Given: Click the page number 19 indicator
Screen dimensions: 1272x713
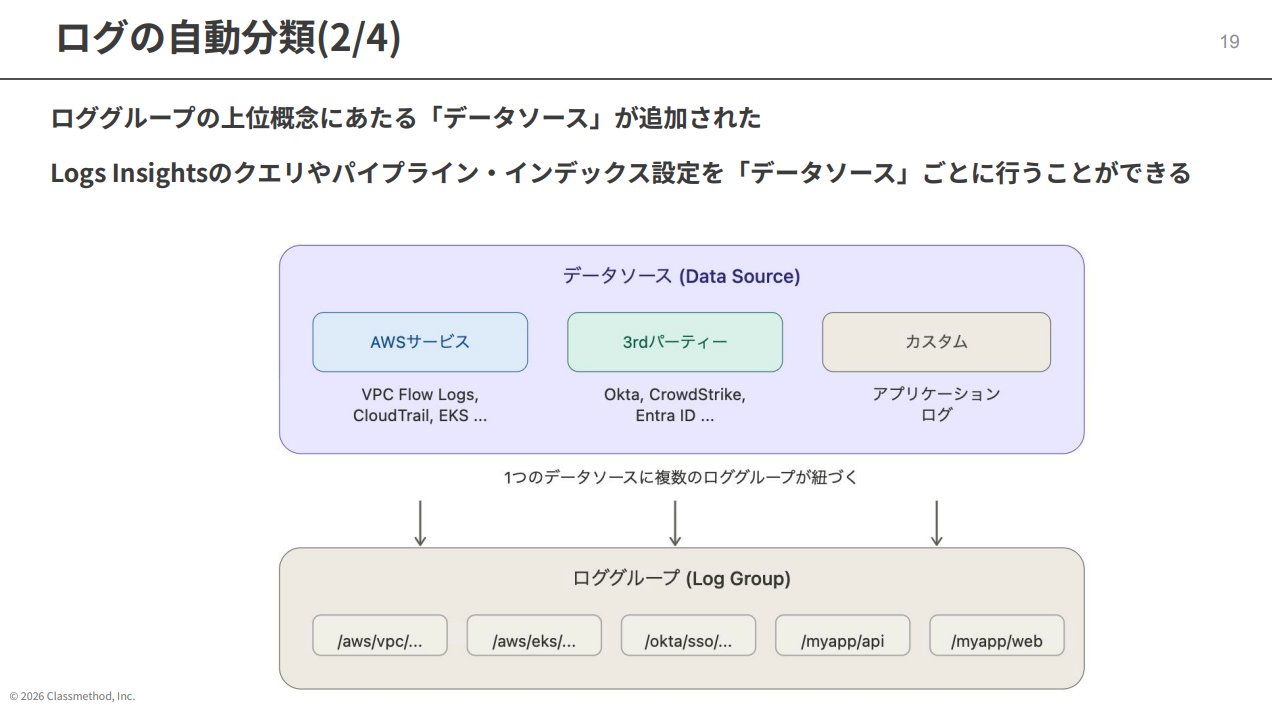Looking at the screenshot, I should click(x=1230, y=41).
